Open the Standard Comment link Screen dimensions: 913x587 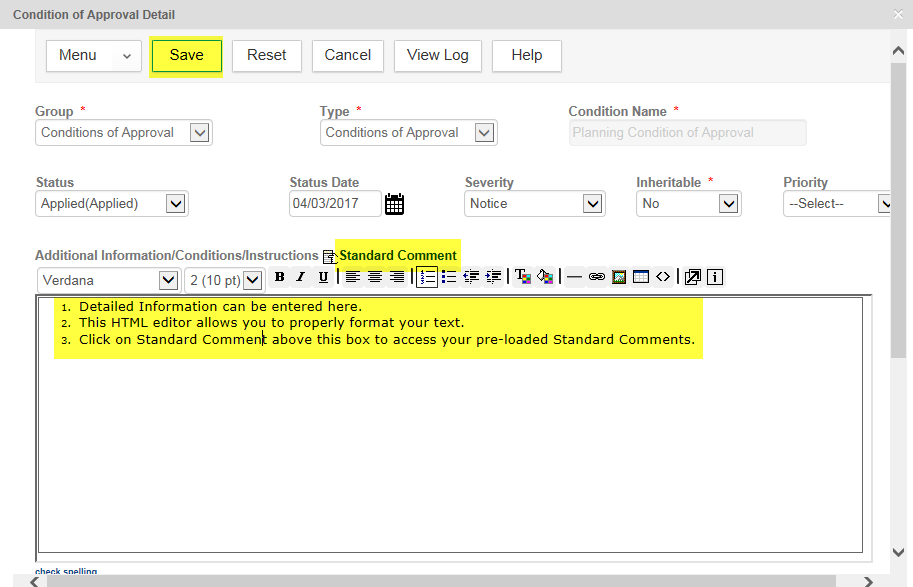point(397,256)
